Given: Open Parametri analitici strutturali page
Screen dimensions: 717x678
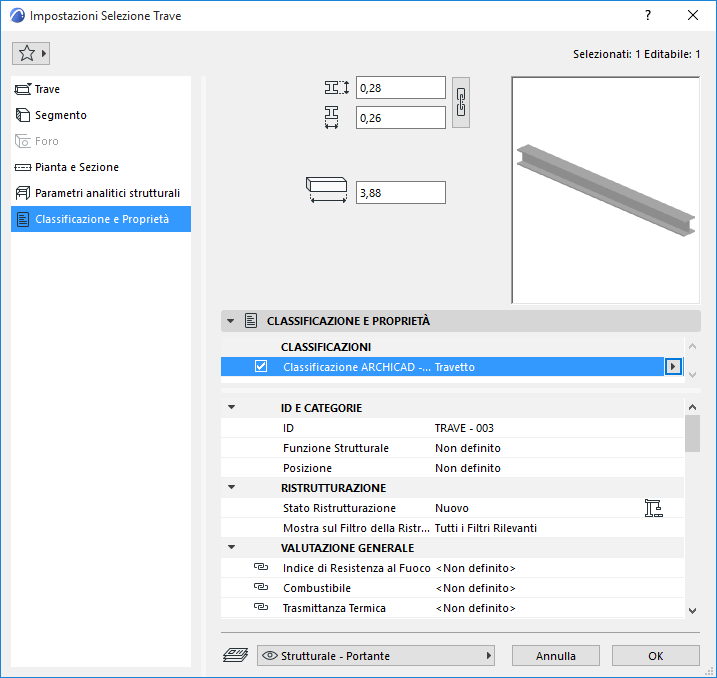Looking at the screenshot, I should 101,193.
